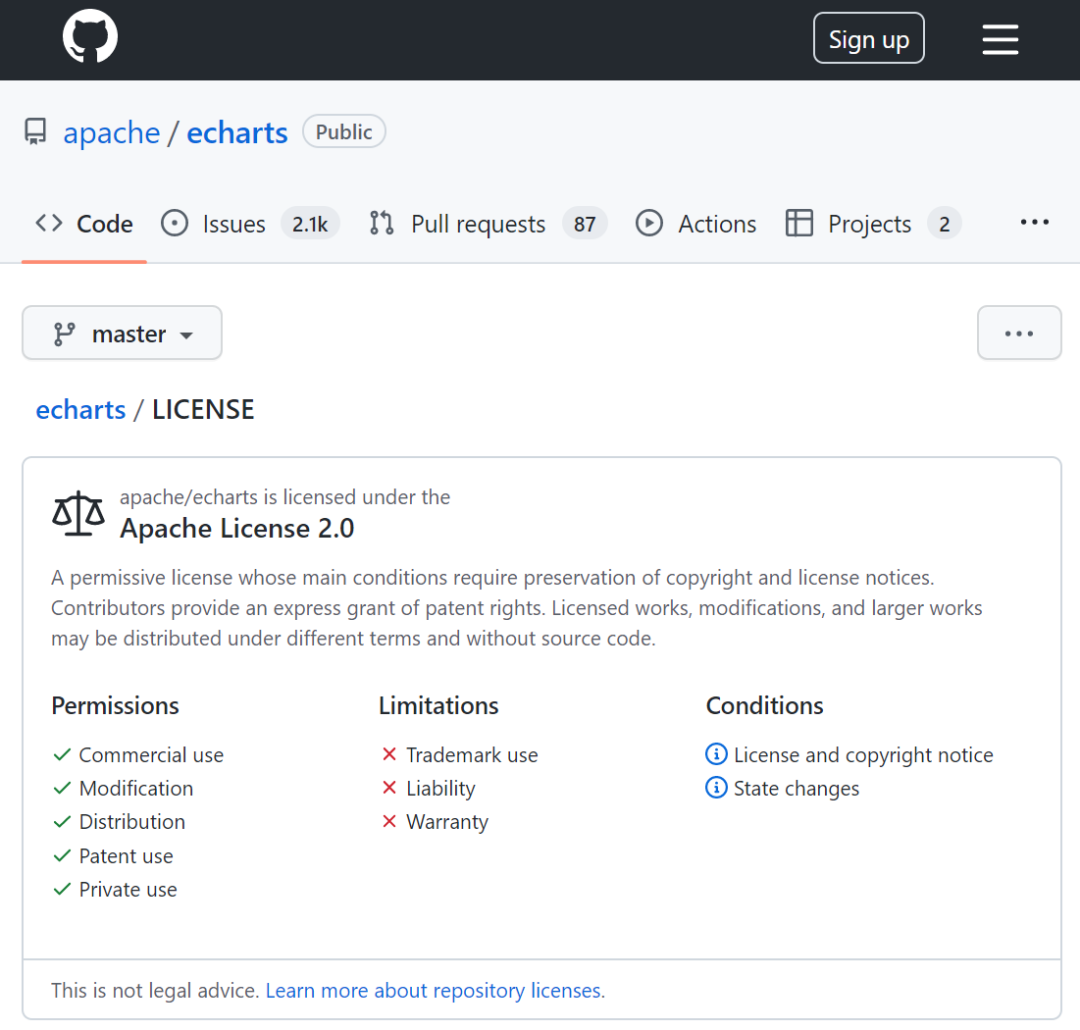Click the checkmark beside Distribution
Image resolution: width=1080 pixels, height=1030 pixels.
click(62, 821)
